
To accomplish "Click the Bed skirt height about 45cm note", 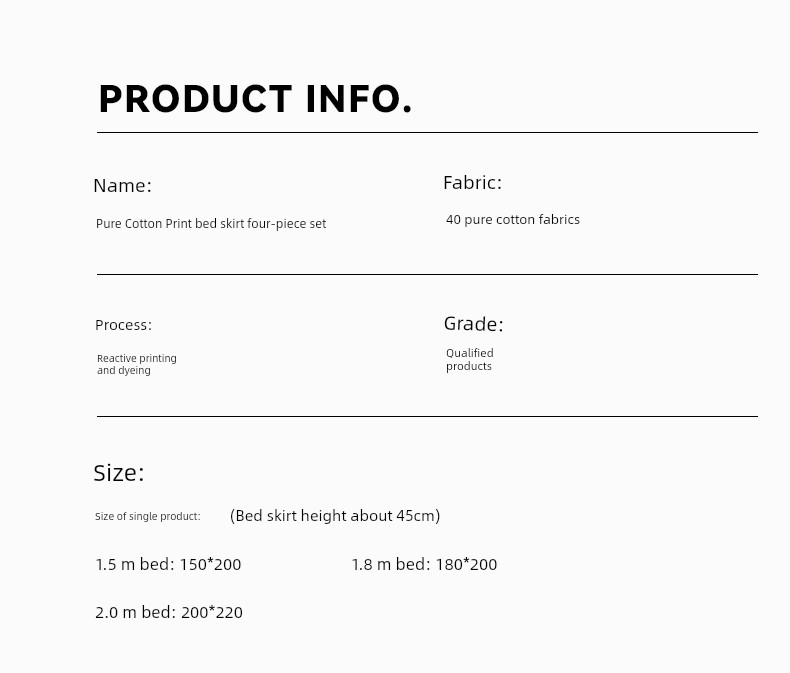I will click(x=335, y=516).
